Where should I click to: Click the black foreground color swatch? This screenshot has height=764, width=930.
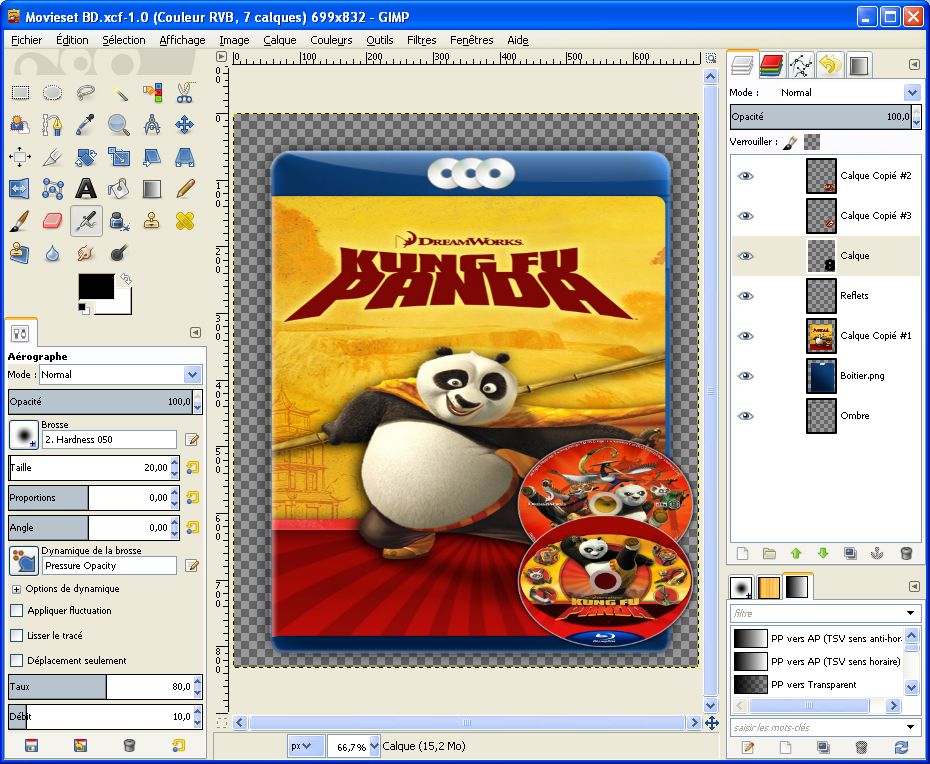96,286
